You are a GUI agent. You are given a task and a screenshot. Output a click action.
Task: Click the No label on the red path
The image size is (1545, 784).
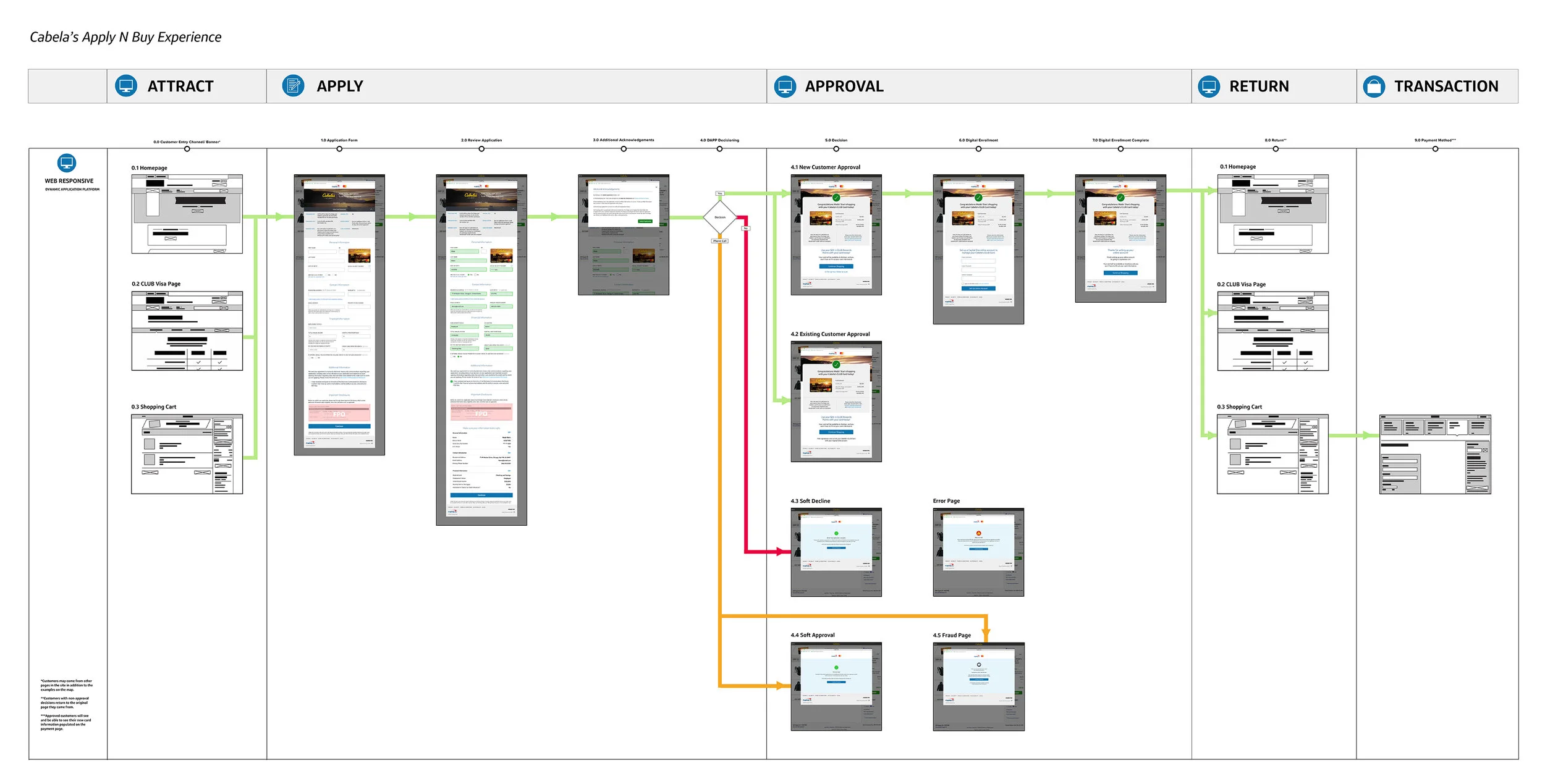(x=746, y=228)
